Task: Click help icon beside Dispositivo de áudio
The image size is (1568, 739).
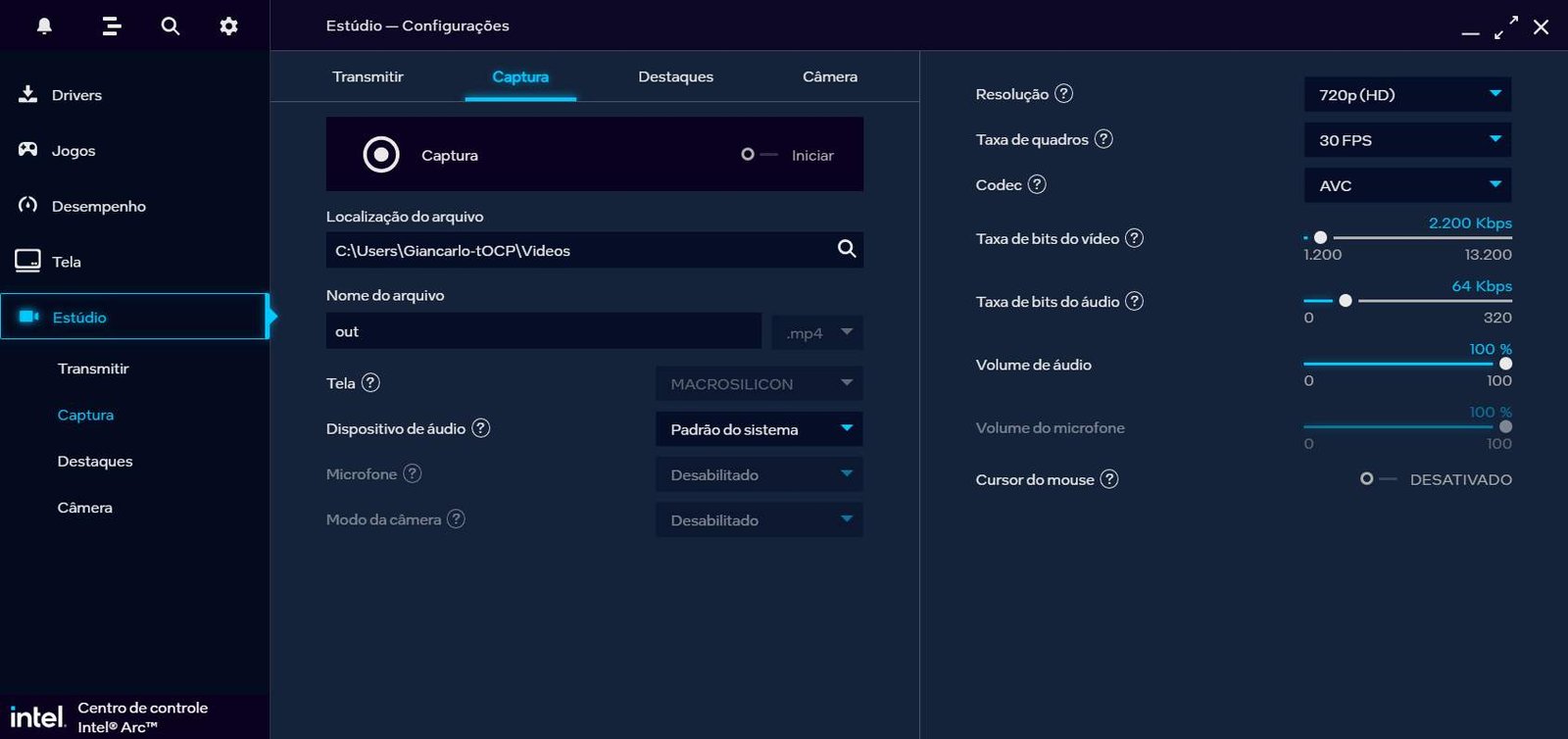Action: point(480,428)
